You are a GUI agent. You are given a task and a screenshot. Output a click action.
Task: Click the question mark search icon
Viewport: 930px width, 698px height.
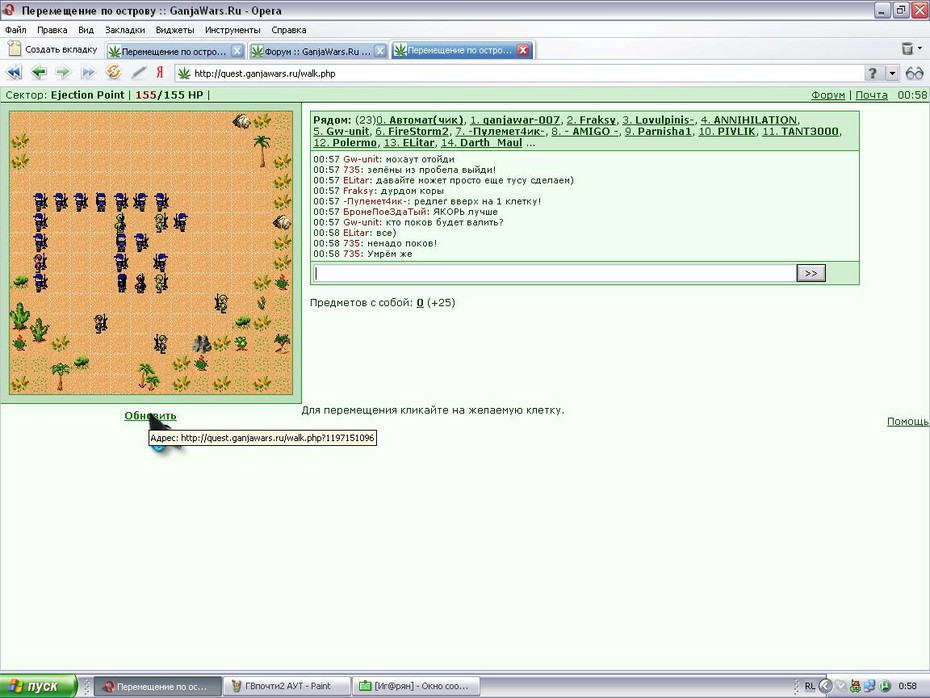[872, 74]
